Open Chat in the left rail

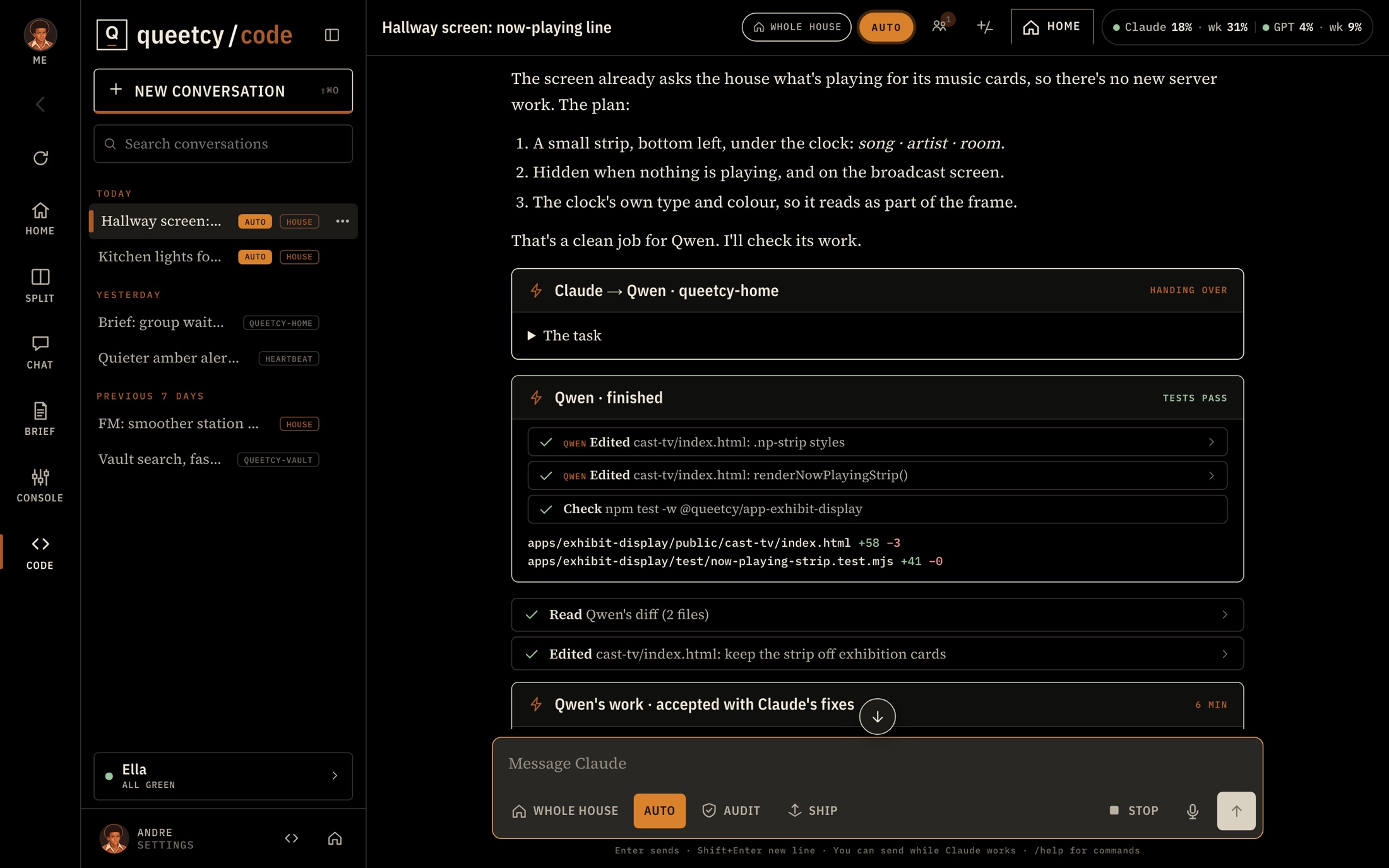coord(40,352)
